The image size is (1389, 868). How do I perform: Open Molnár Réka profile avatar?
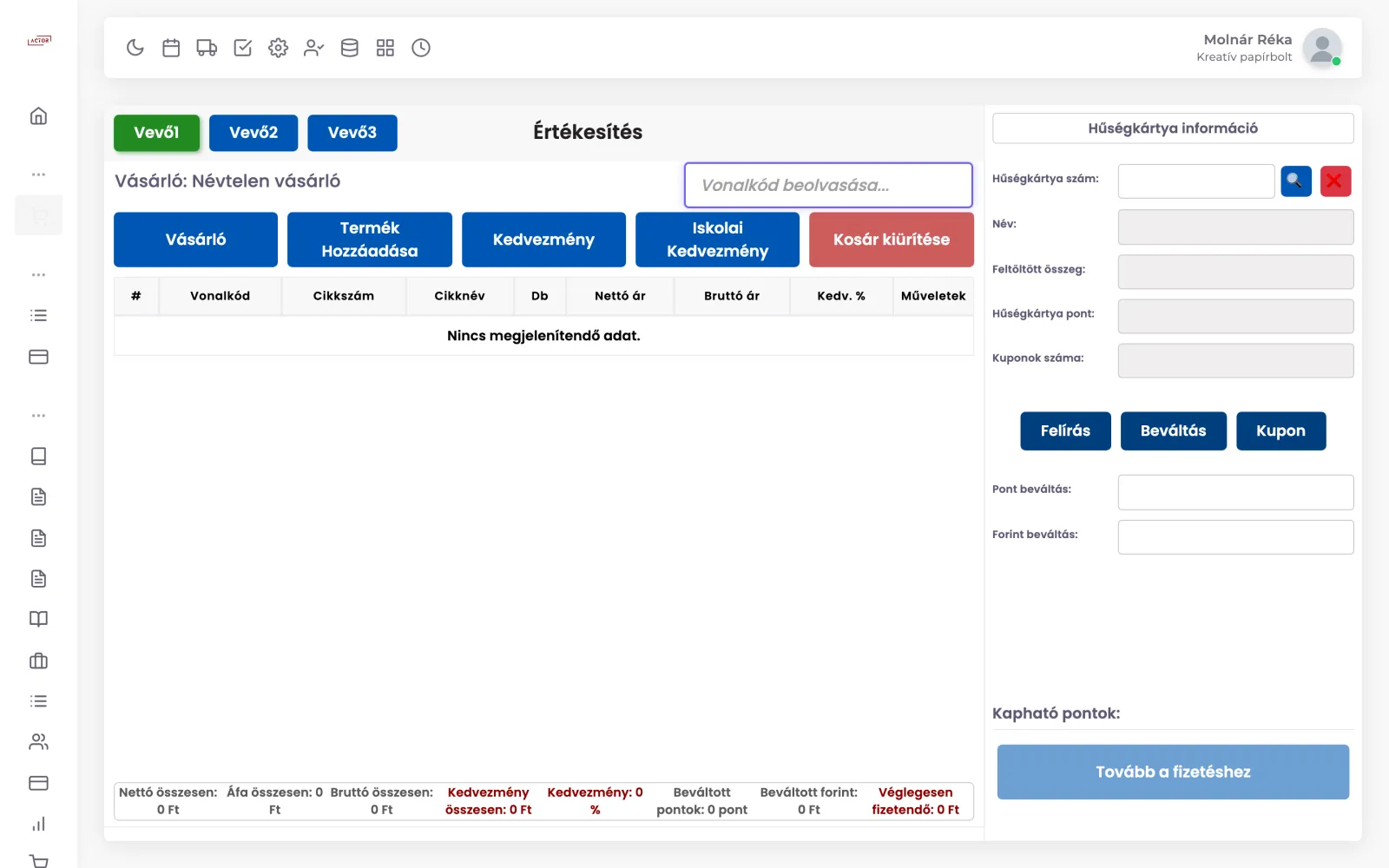click(1322, 49)
